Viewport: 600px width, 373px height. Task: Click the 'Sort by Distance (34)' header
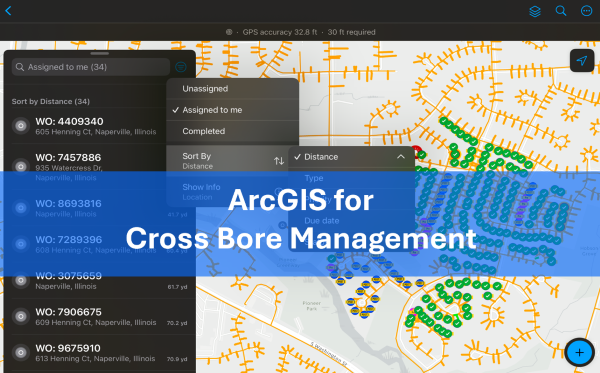click(51, 101)
